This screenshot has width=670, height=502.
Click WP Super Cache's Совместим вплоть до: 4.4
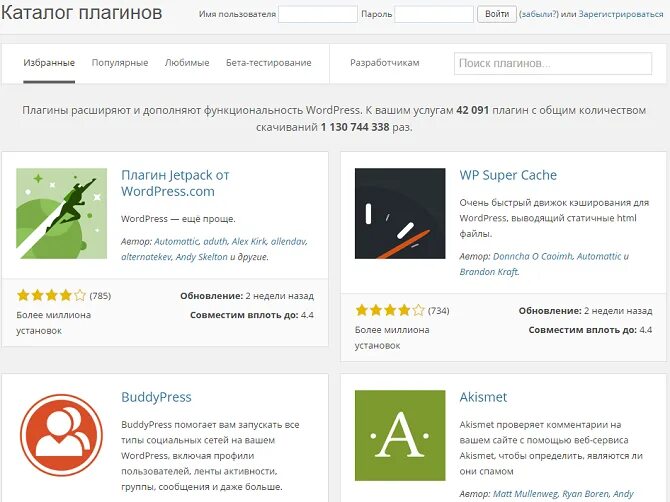point(590,330)
